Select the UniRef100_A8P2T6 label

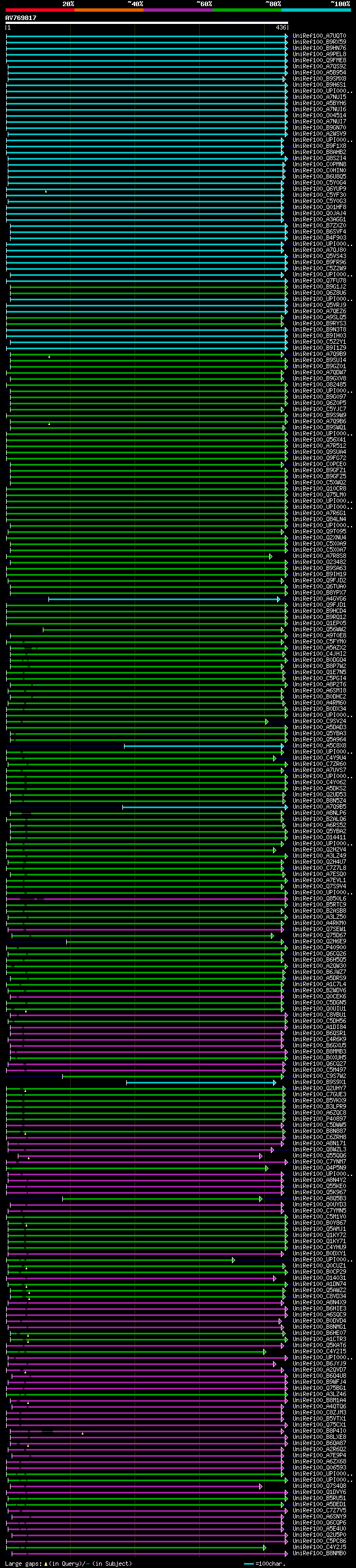(319, 685)
